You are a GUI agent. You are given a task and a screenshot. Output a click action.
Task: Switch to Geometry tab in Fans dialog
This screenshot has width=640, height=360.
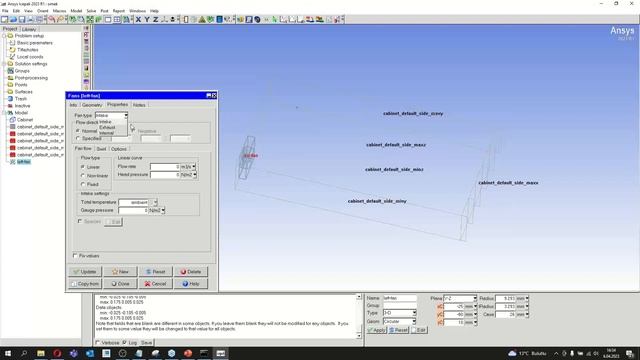[x=92, y=105]
